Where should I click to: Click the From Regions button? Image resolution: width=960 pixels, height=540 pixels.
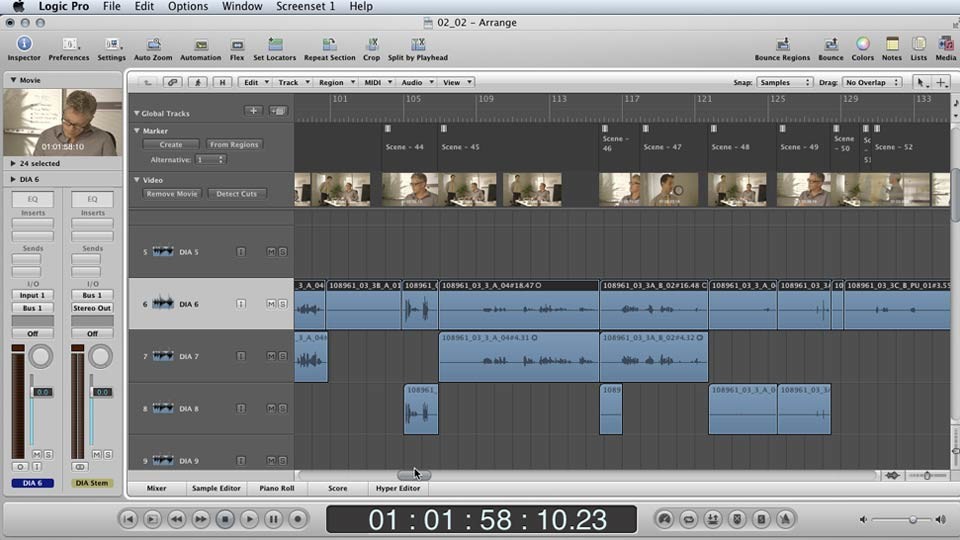(x=234, y=144)
